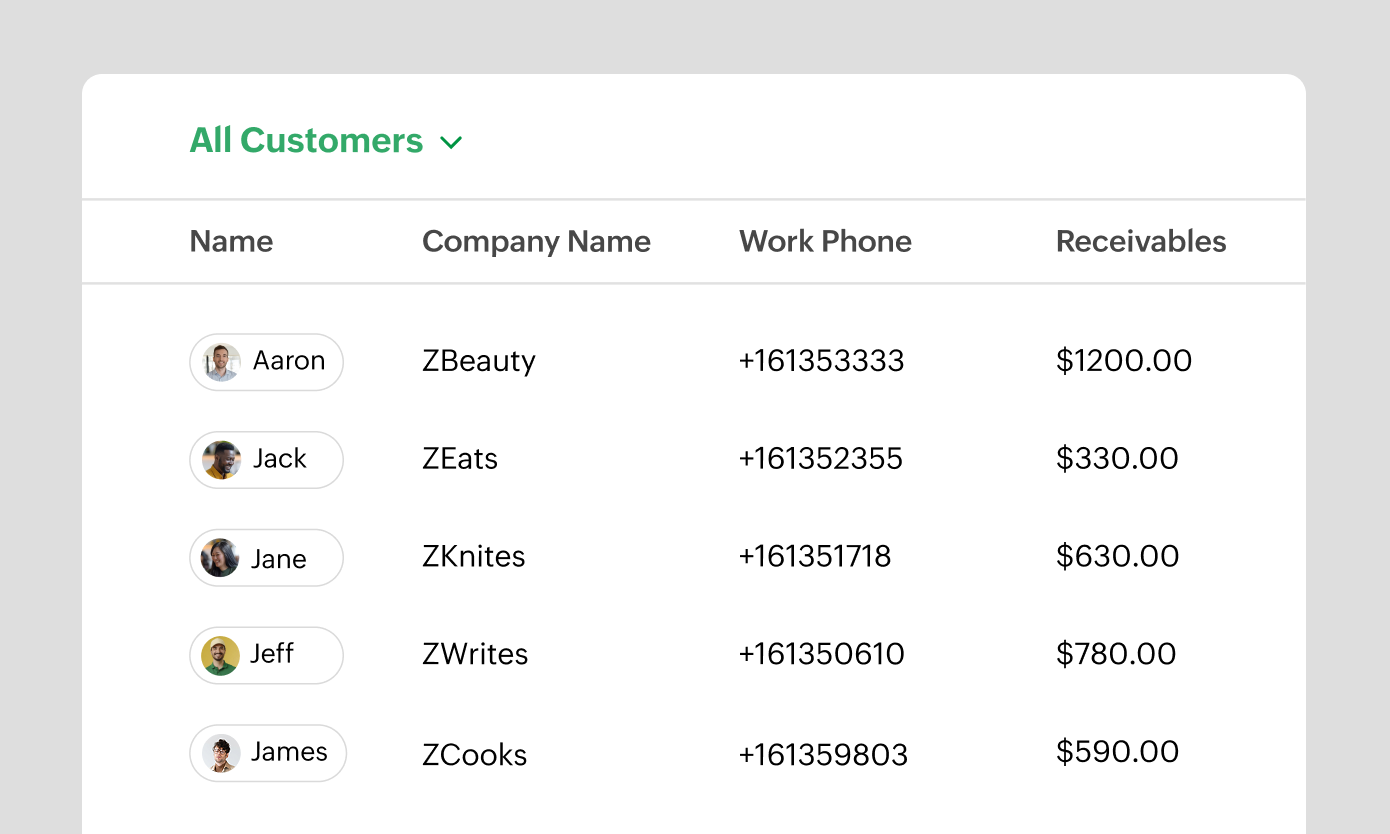Select the Name column header
This screenshot has width=1390, height=834.
231,241
